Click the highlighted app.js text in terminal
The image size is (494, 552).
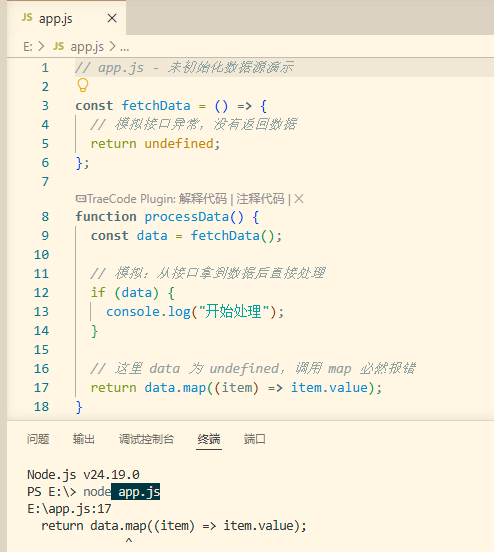138,492
